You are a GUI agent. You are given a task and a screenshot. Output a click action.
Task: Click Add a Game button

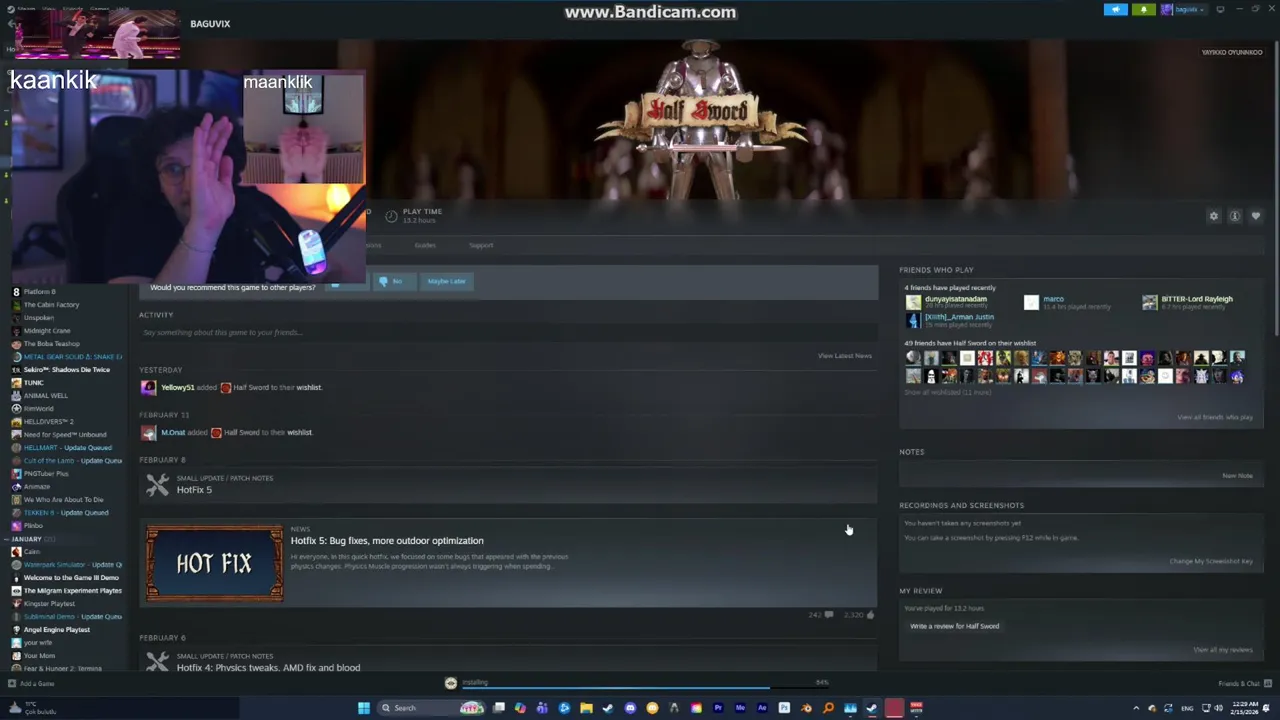(31, 684)
